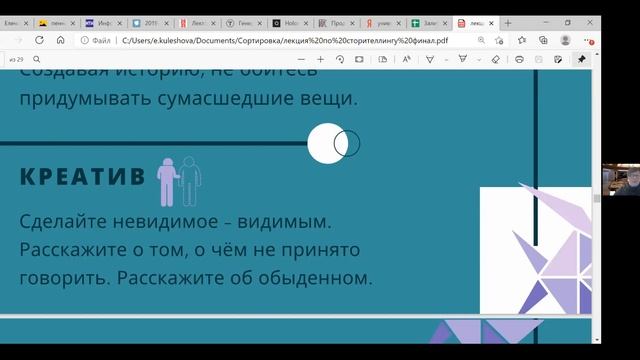Screen dimensions: 640x360
Task: Switch to the Лект tab with red favicon
Action: pos(197,23)
